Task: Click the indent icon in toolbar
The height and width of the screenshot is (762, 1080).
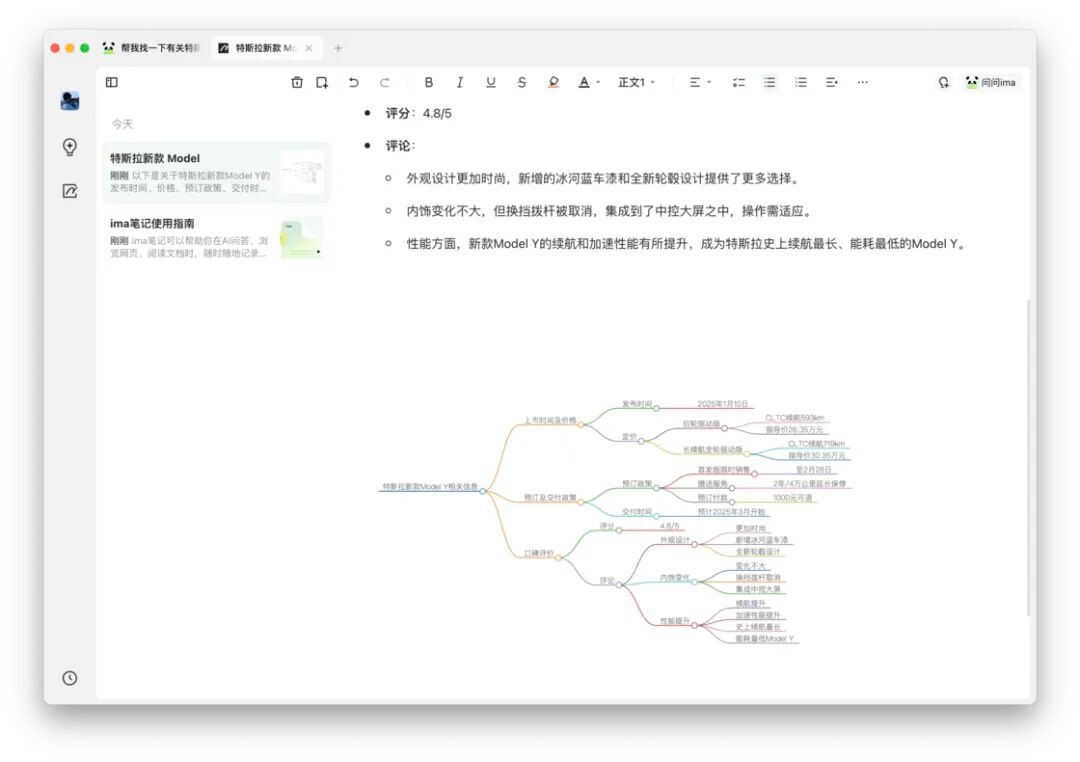Action: 831,82
